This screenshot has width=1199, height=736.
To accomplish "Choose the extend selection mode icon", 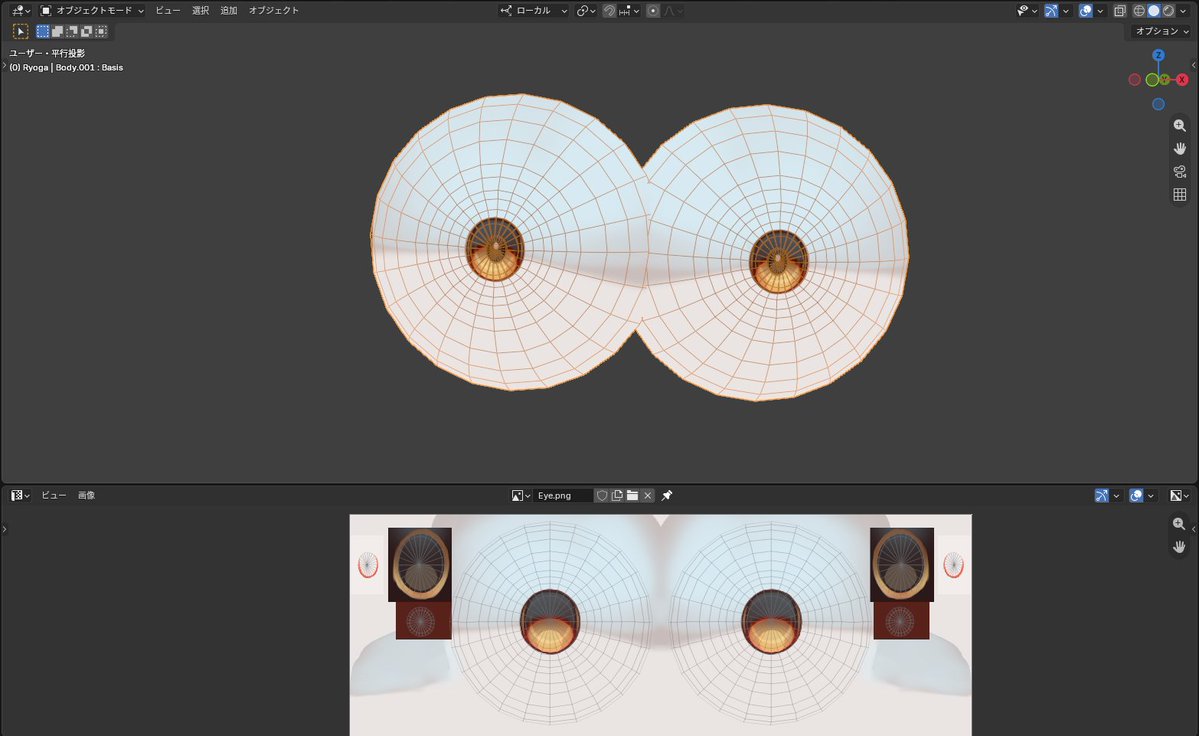I will click(x=57, y=31).
